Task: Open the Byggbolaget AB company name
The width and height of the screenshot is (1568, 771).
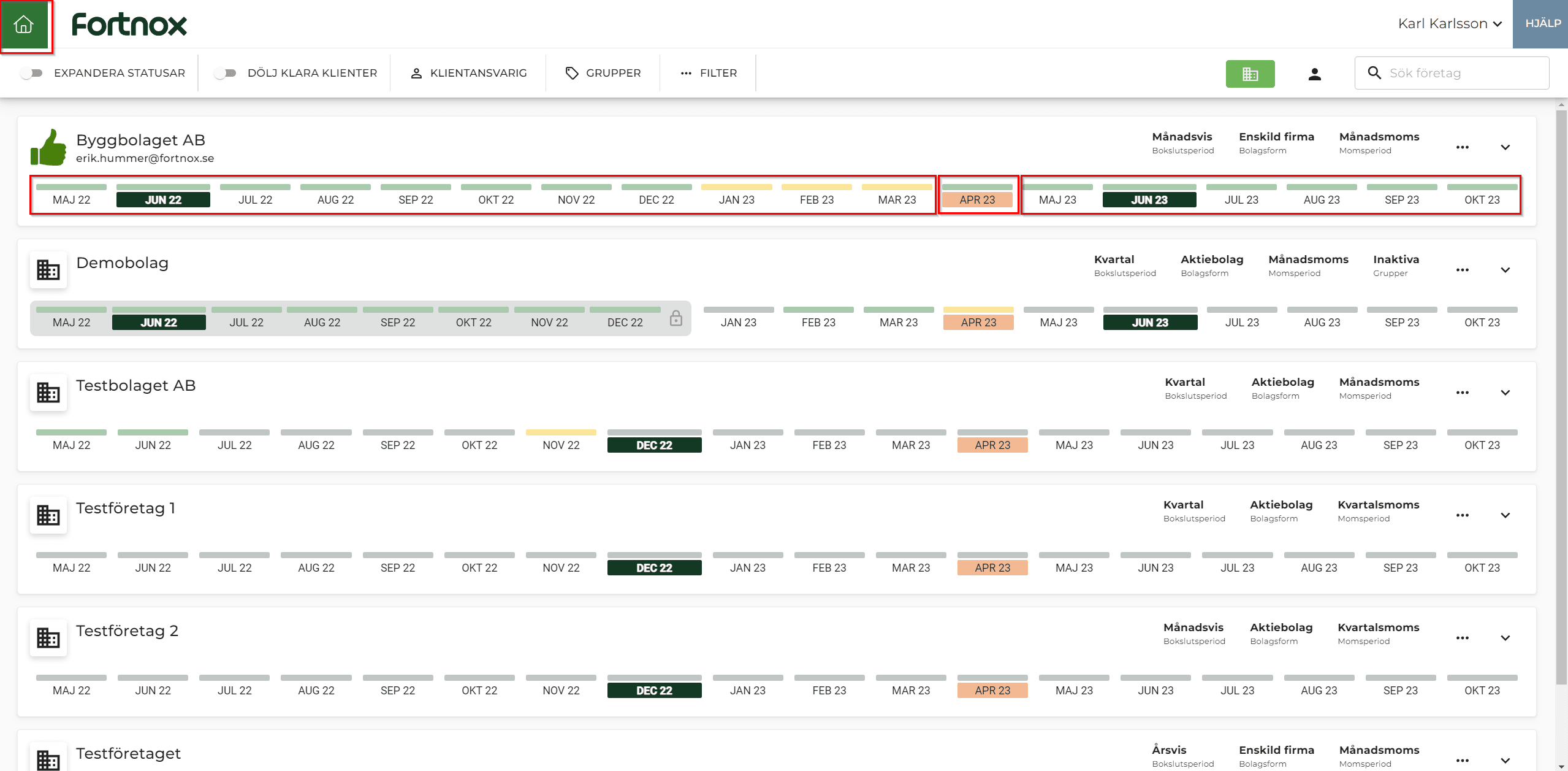Action: (140, 140)
